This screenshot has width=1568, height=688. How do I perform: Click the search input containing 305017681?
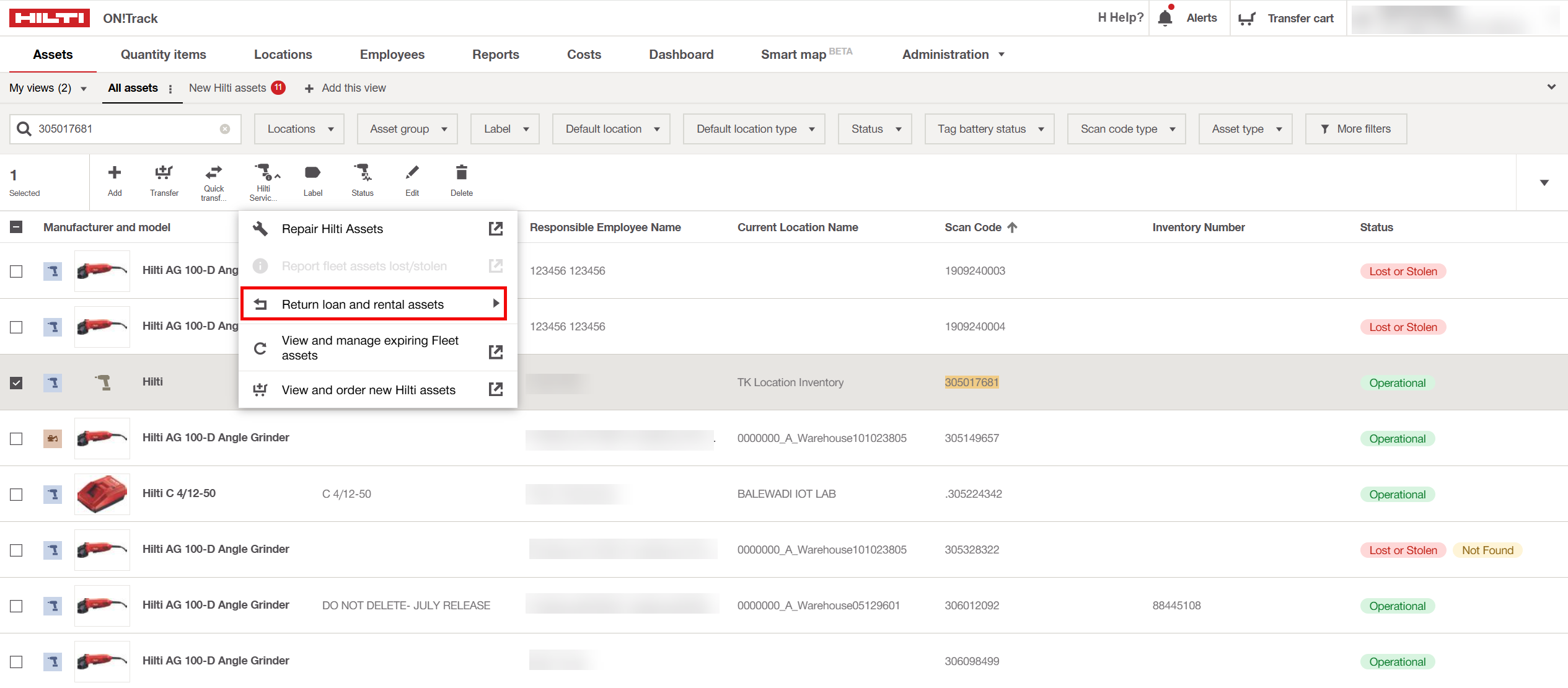click(x=124, y=129)
